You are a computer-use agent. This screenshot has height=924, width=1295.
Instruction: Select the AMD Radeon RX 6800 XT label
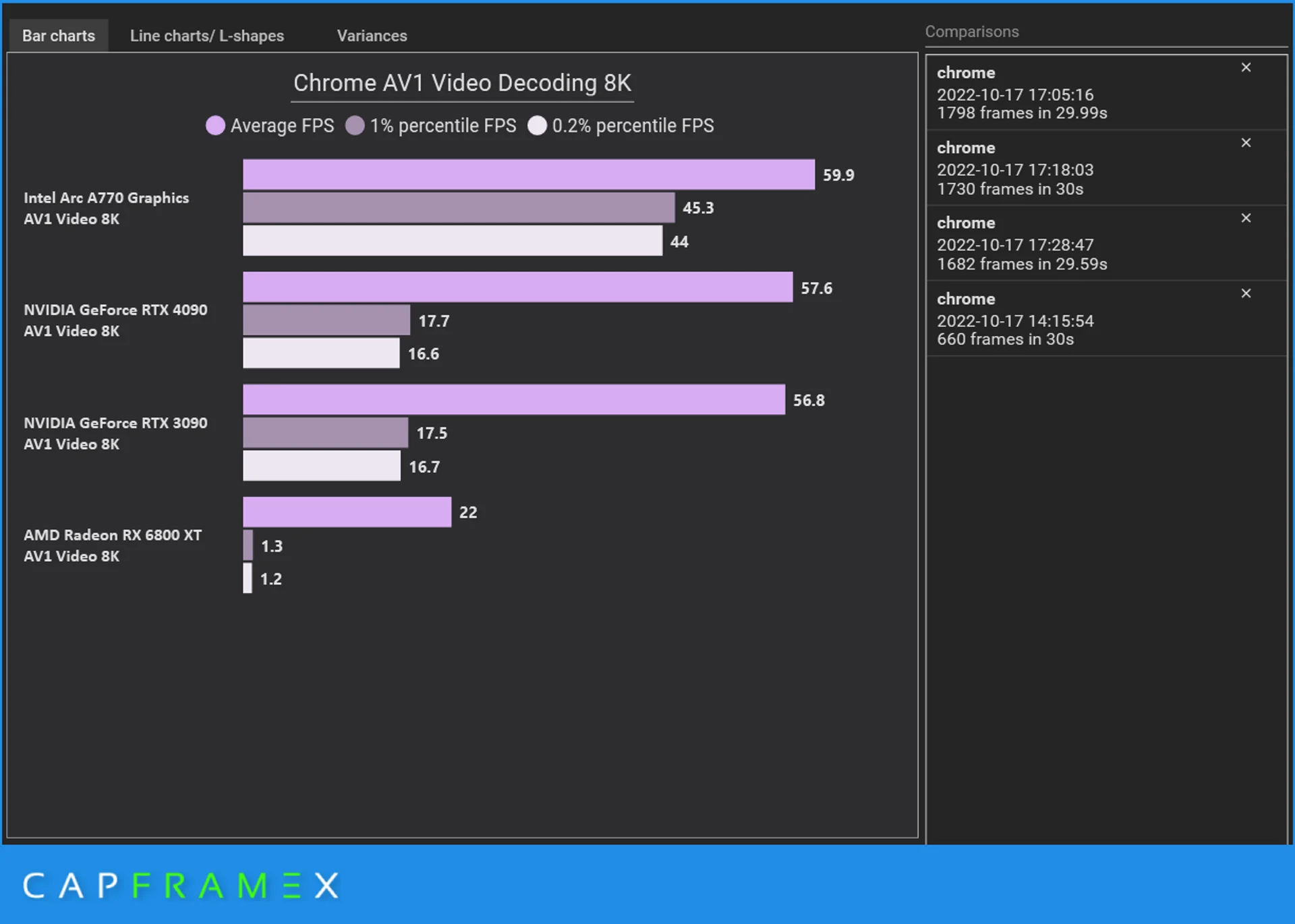pos(112,545)
